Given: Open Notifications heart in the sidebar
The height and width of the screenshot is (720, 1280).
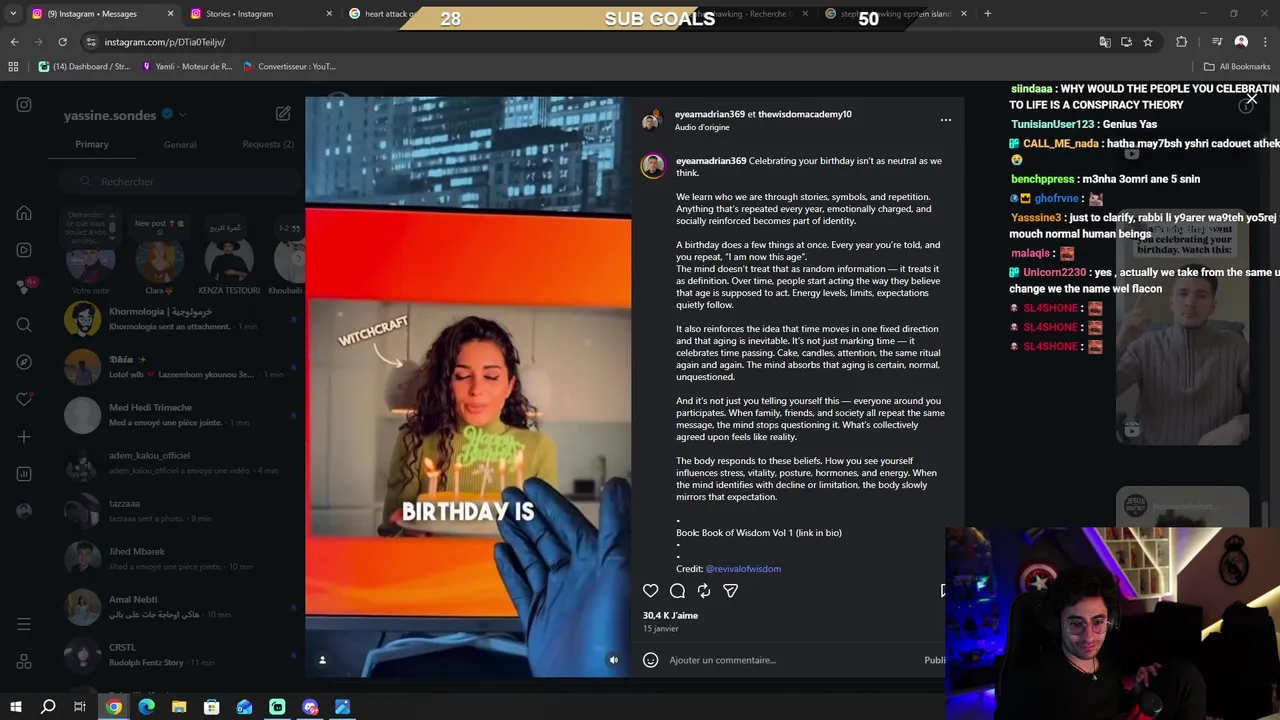Looking at the screenshot, I should click(x=24, y=399).
